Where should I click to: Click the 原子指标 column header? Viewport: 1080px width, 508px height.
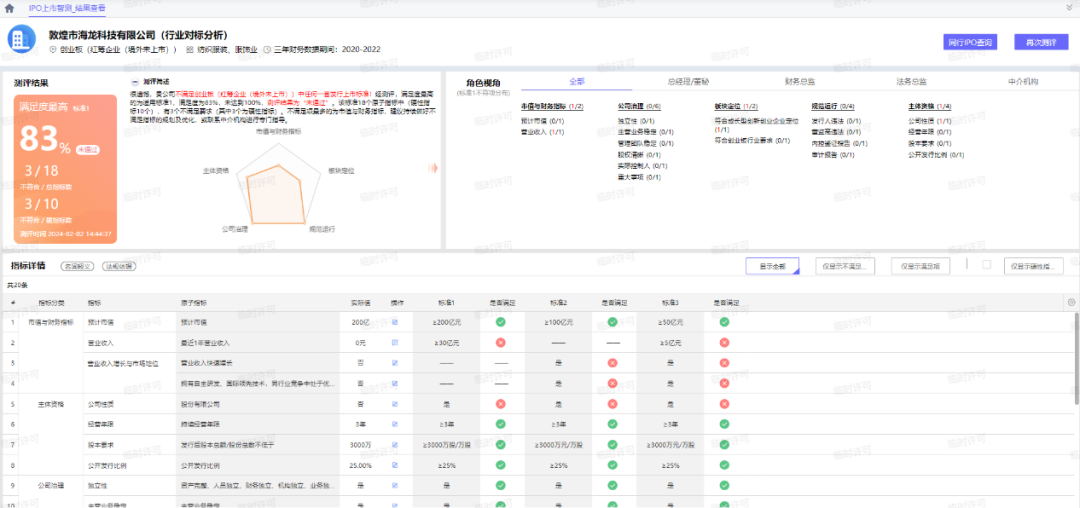(x=192, y=302)
